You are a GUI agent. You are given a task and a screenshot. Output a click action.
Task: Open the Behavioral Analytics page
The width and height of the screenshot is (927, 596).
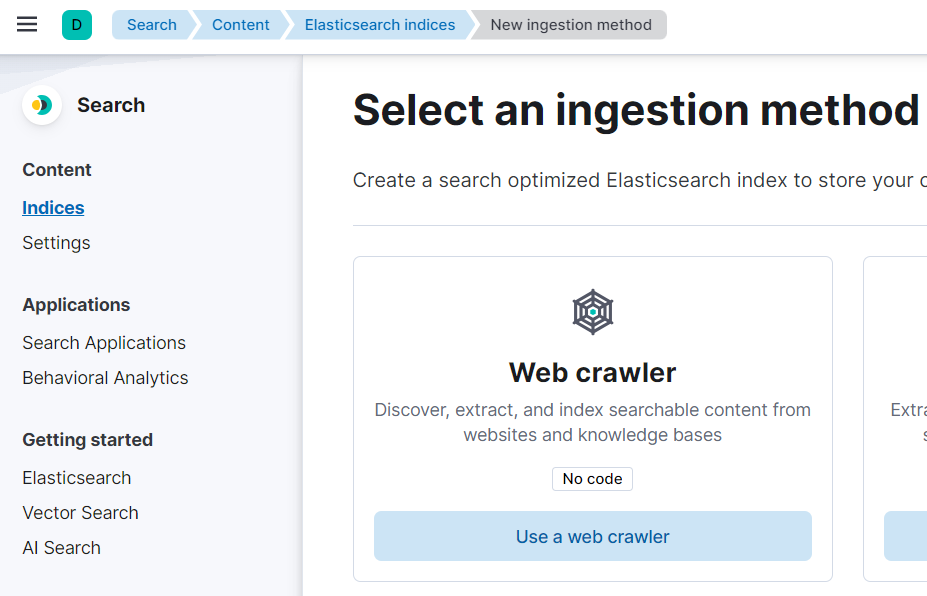click(105, 378)
